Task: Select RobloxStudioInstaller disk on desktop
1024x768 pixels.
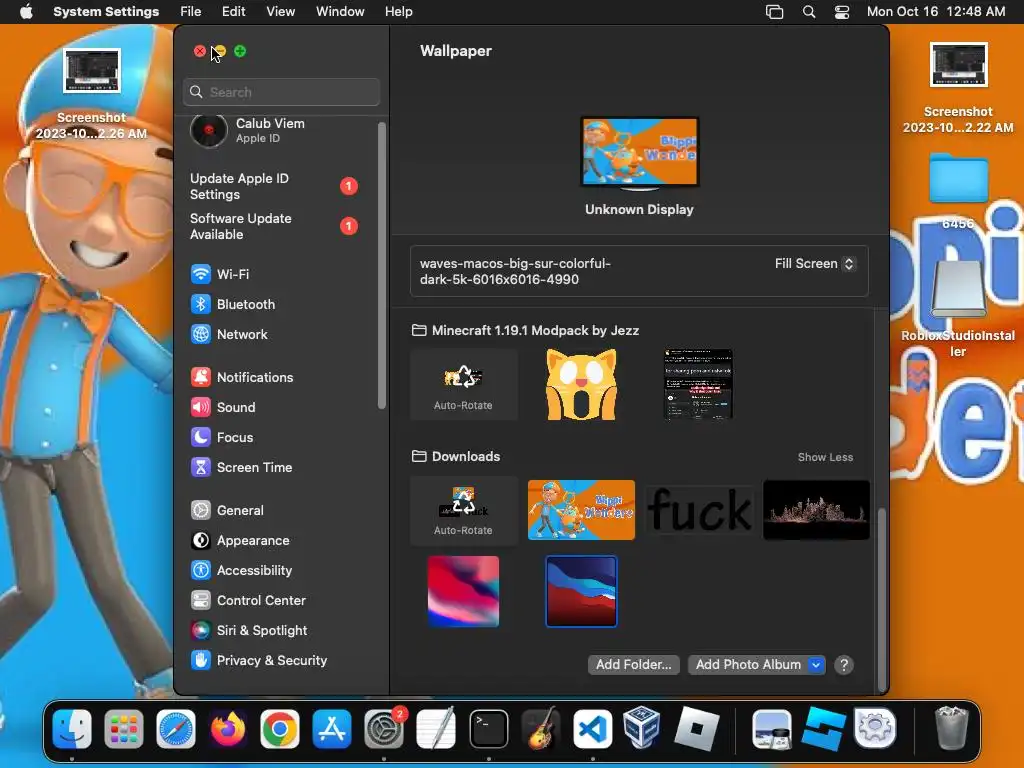Action: [958, 308]
